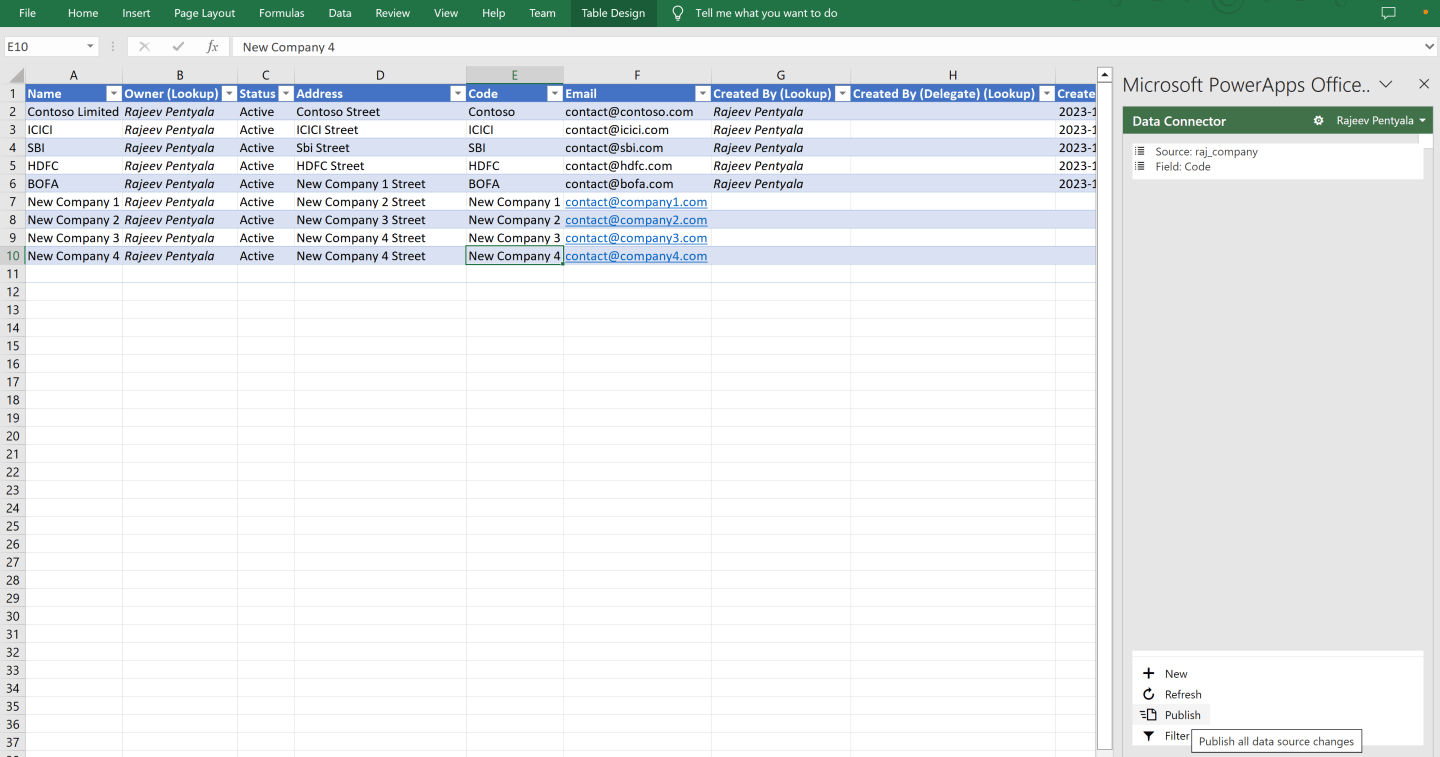Click the Field: Code list icon
The width and height of the screenshot is (1440, 757).
click(1140, 166)
